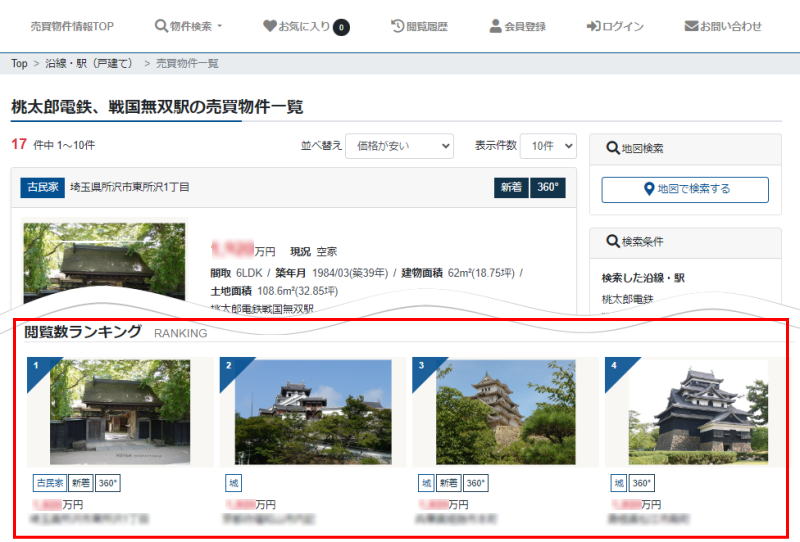The width and height of the screenshot is (800, 542).
Task: Click 360° tag under ranking 4
Action: (x=641, y=483)
